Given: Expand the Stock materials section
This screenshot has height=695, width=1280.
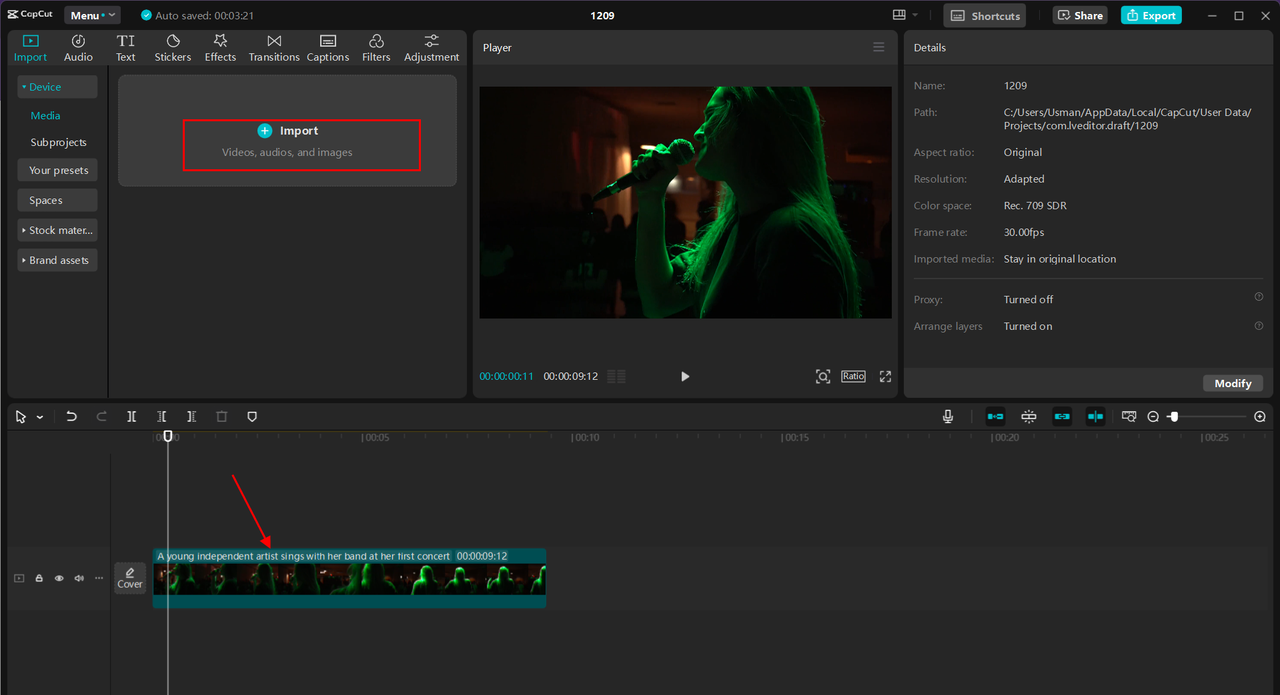Looking at the screenshot, I should coord(57,230).
